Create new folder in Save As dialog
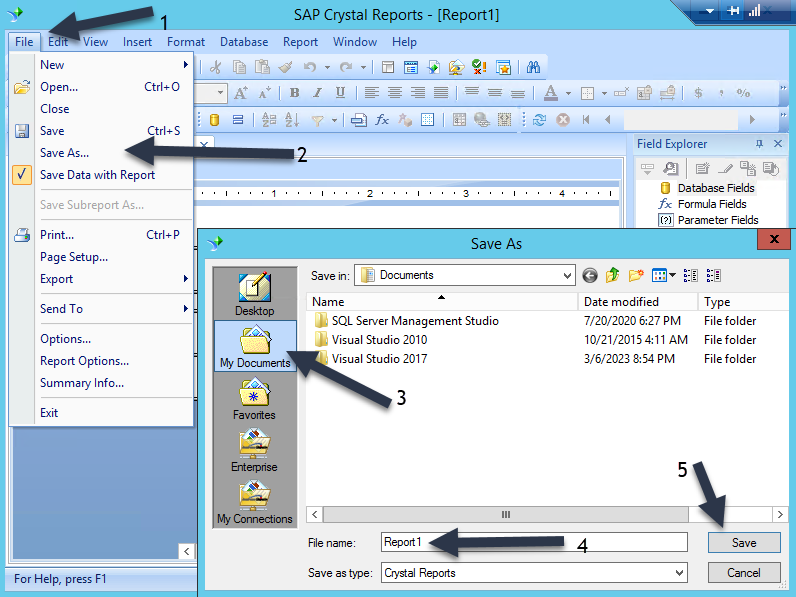 (635, 275)
